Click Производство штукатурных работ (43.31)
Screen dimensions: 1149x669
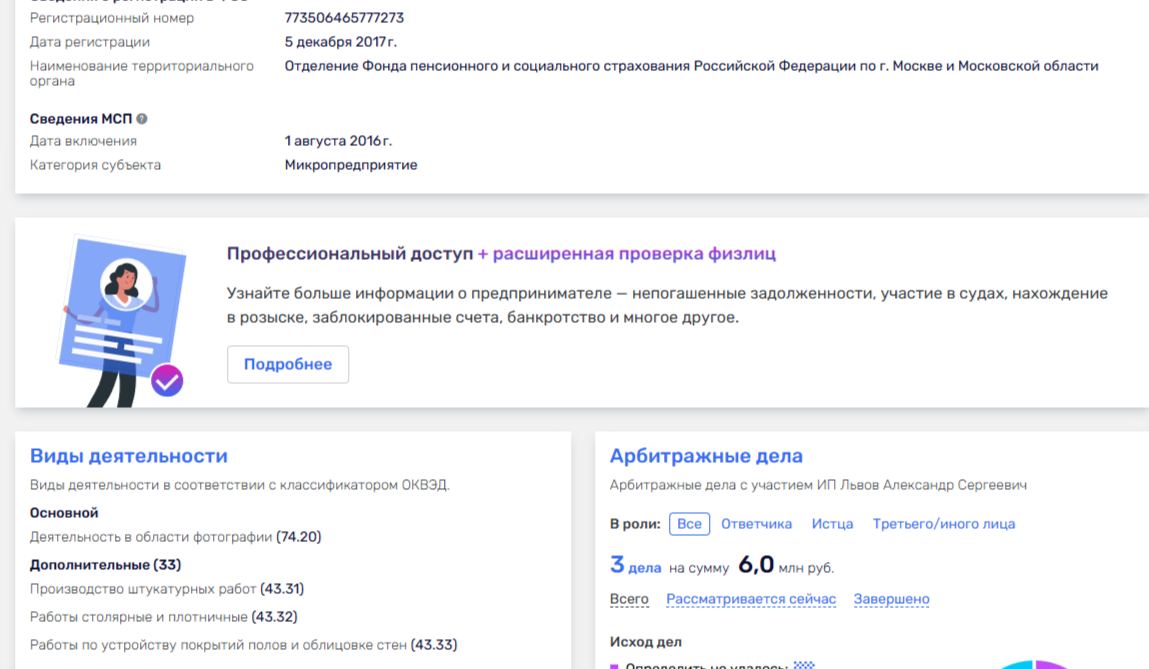tap(166, 589)
